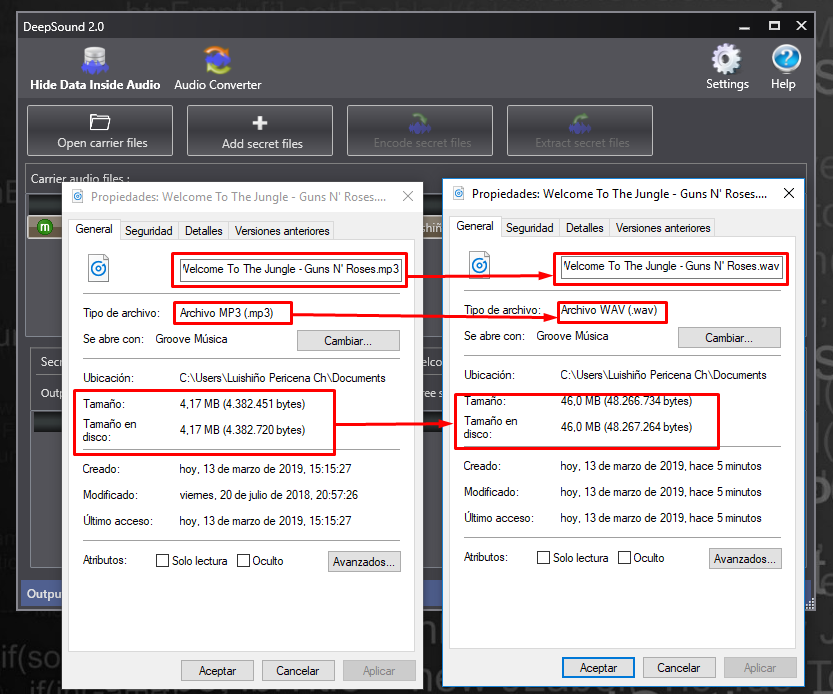Image resolution: width=833 pixels, height=694 pixels.
Task: Click size value 4,17 MB (4.382.451 bytes)
Action: 242,404
